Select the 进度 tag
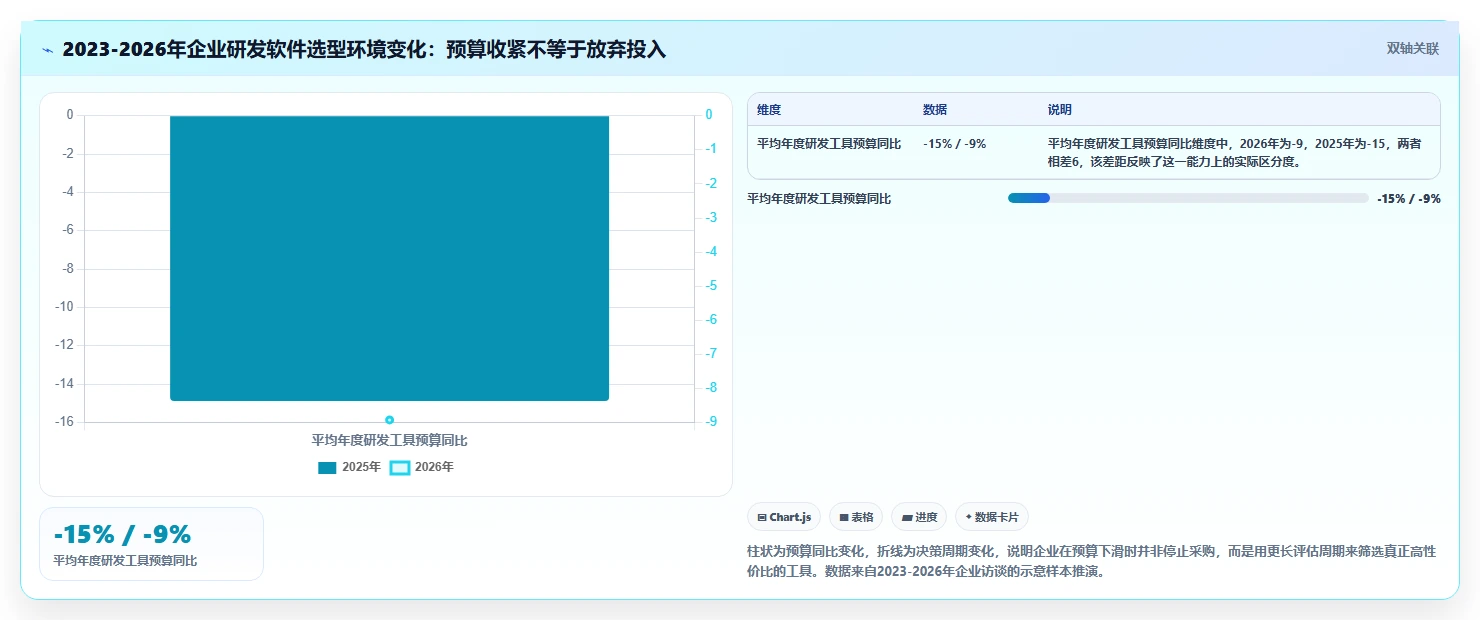 pos(919,517)
